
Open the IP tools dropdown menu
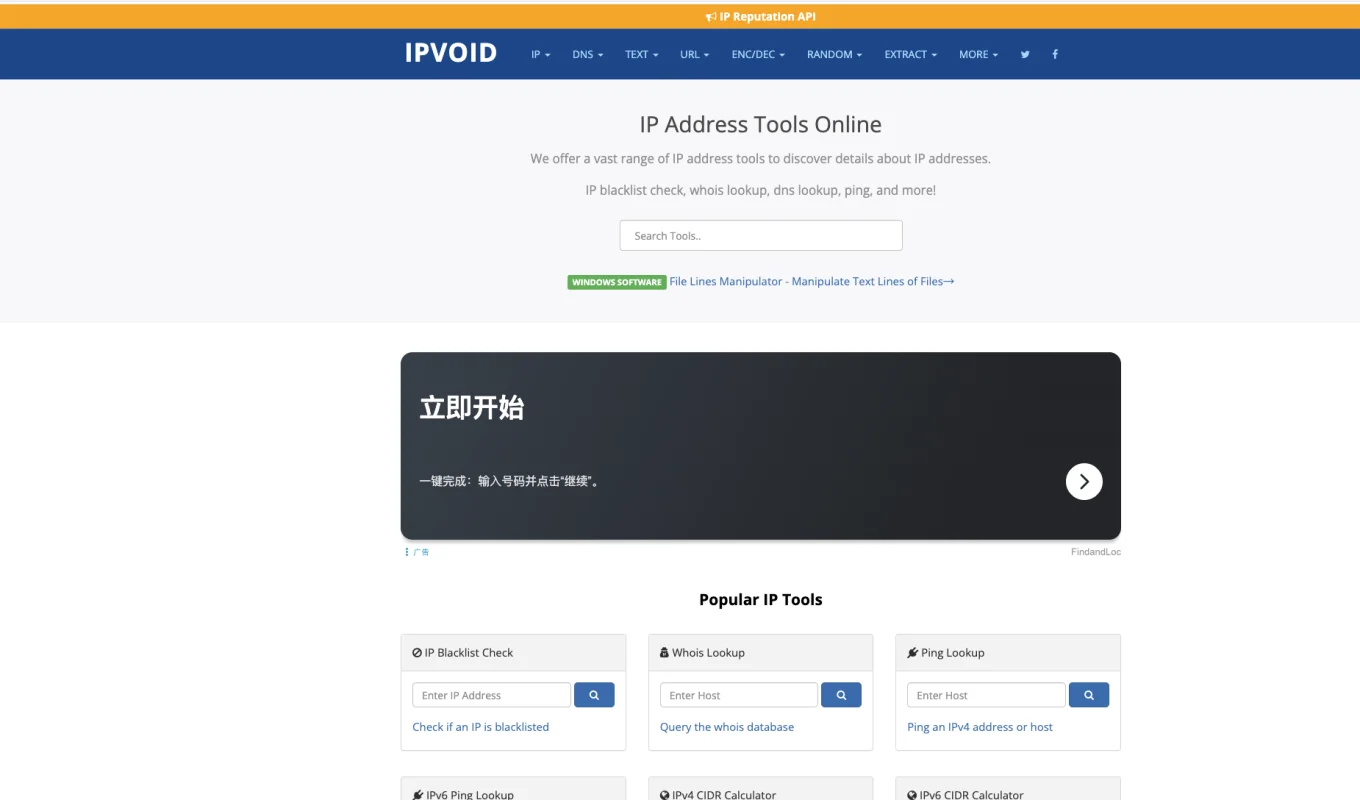coord(540,54)
